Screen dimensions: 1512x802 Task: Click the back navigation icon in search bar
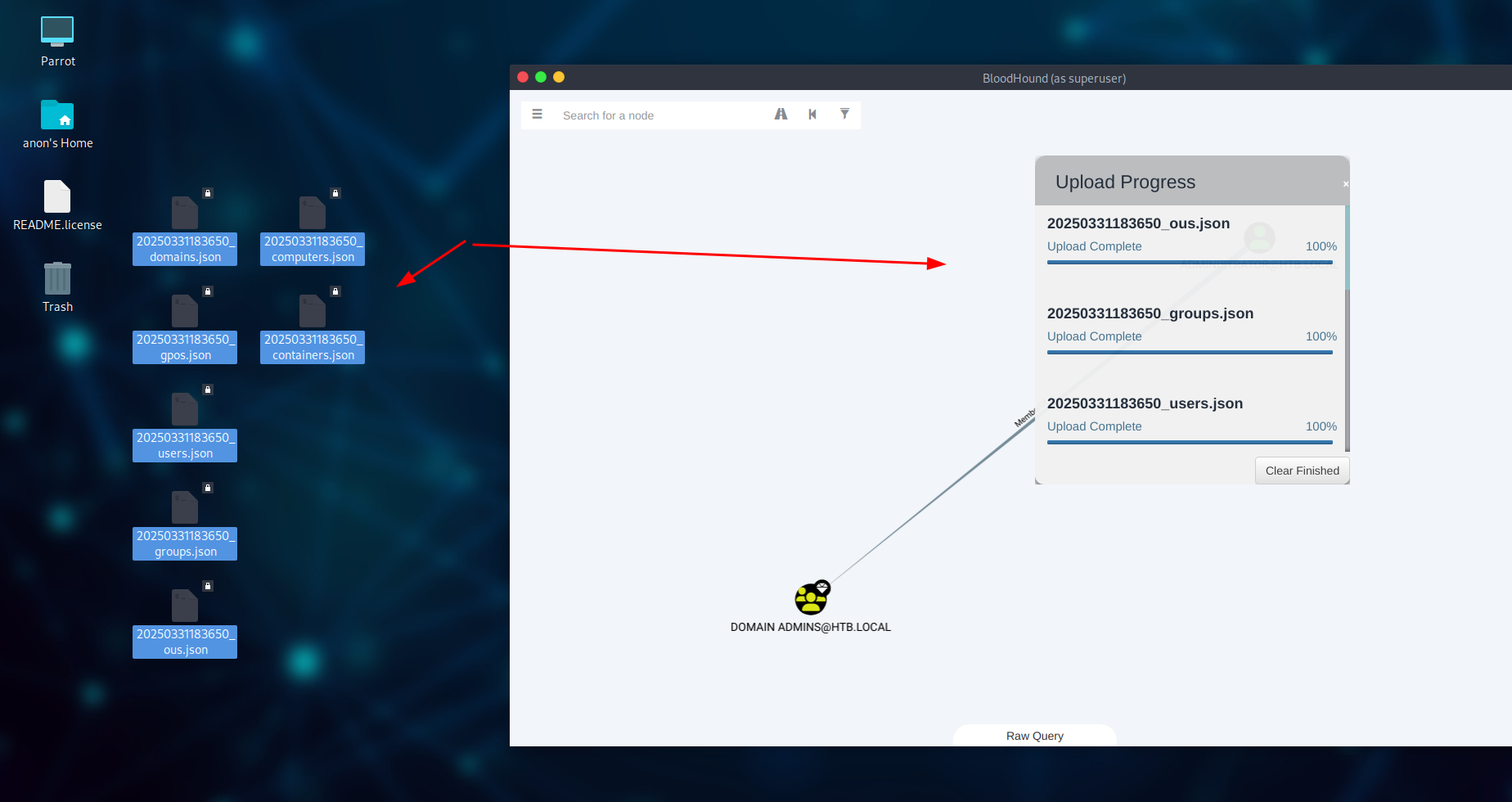coord(812,115)
